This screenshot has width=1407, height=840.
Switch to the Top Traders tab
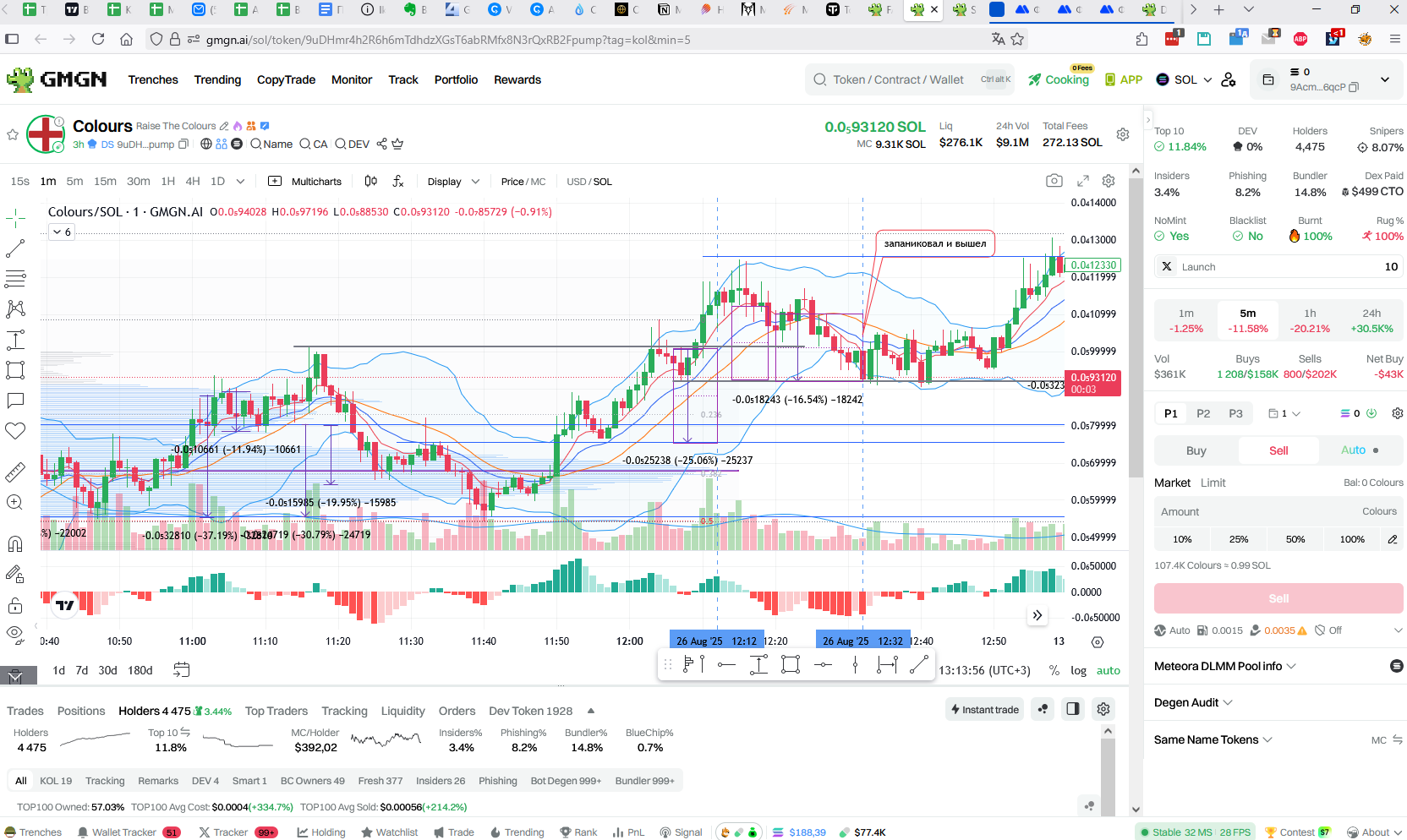pyautogui.click(x=276, y=711)
